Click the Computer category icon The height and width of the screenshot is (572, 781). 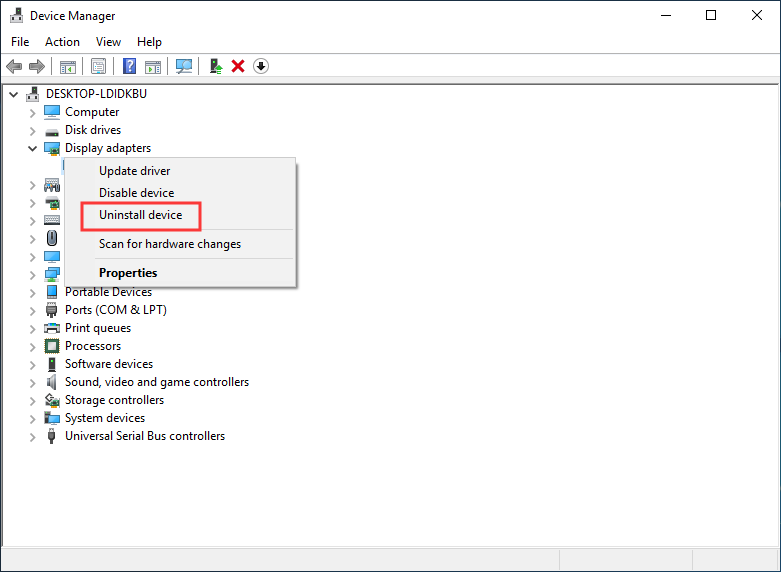pos(52,112)
